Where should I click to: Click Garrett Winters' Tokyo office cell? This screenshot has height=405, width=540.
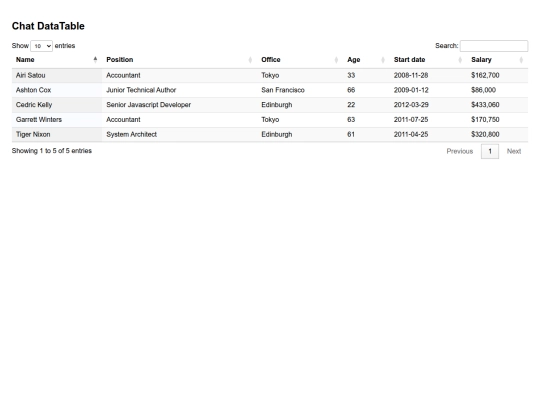300,120
